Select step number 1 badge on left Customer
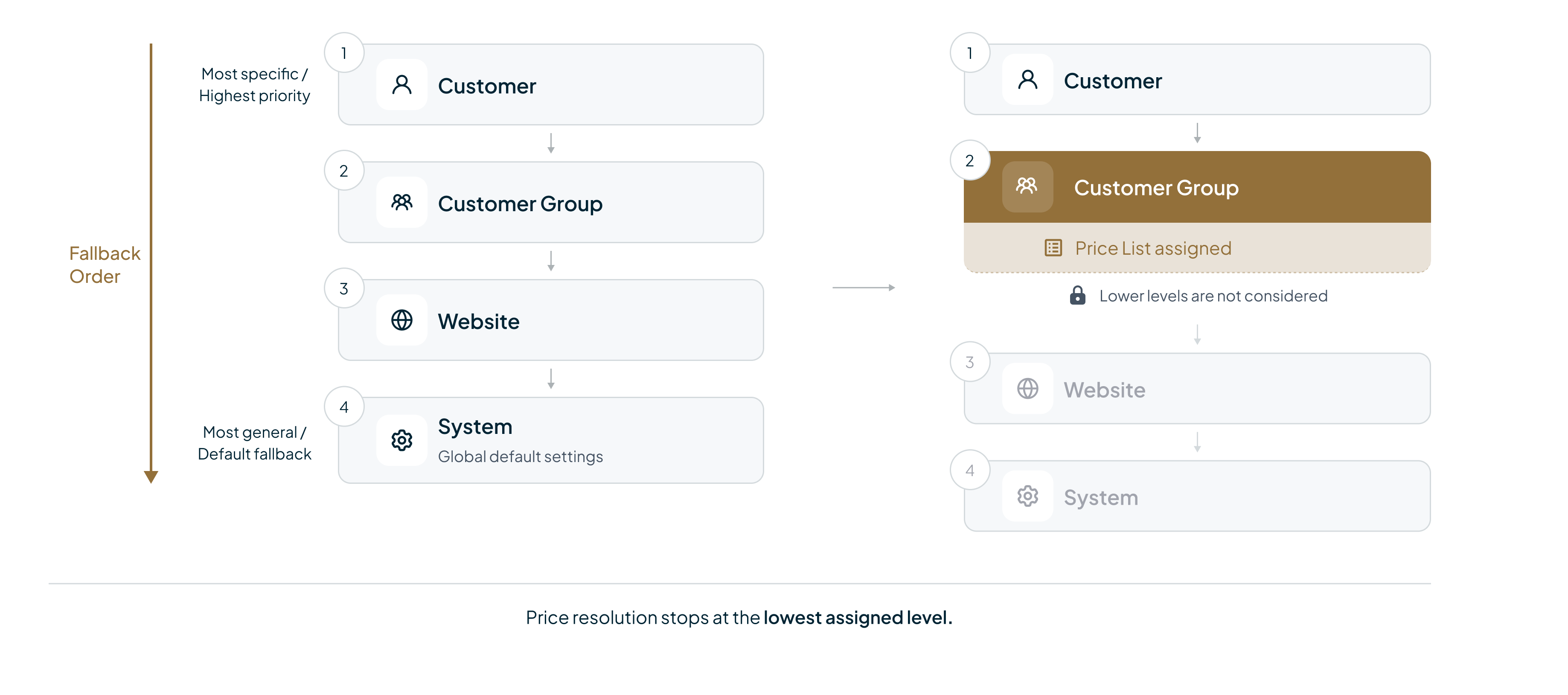 [x=344, y=53]
